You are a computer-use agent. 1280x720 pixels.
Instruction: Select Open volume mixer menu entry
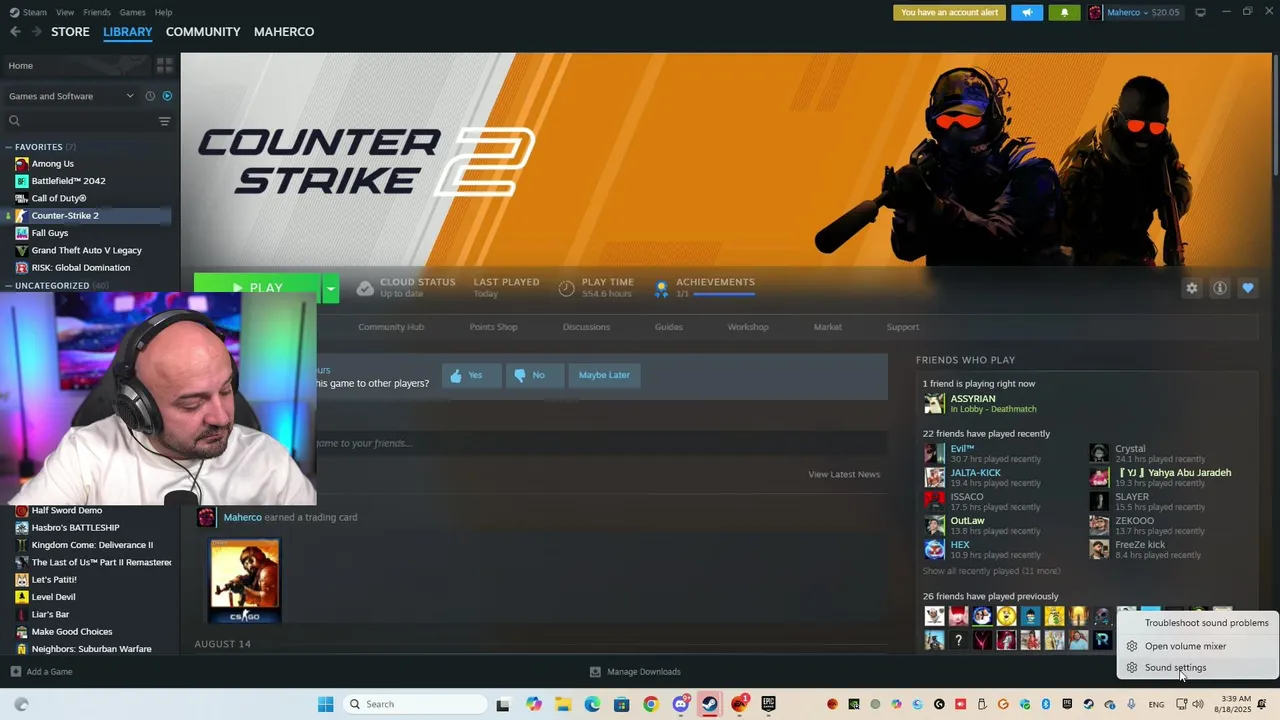tap(1196, 646)
